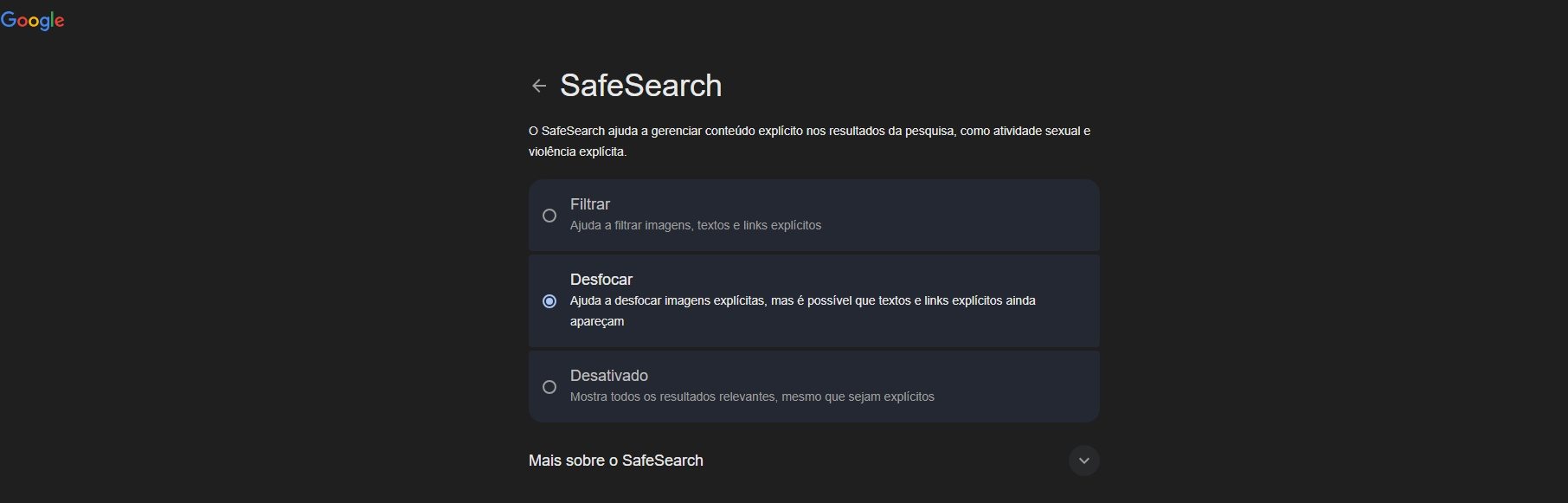Click the Desfocar option title
This screenshot has height=503, width=1568.
click(601, 280)
